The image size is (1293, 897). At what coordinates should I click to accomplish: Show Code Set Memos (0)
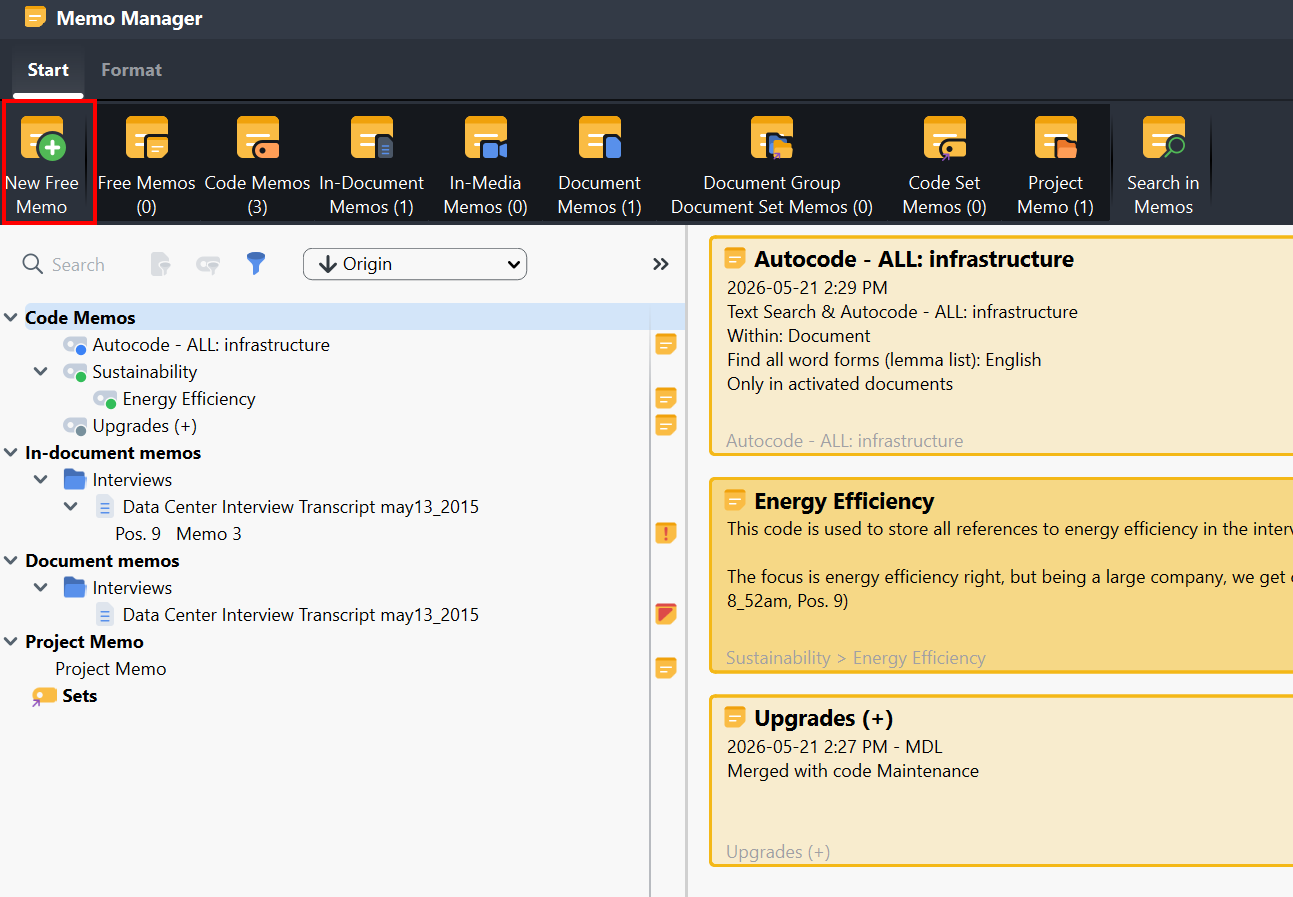[x=944, y=162]
